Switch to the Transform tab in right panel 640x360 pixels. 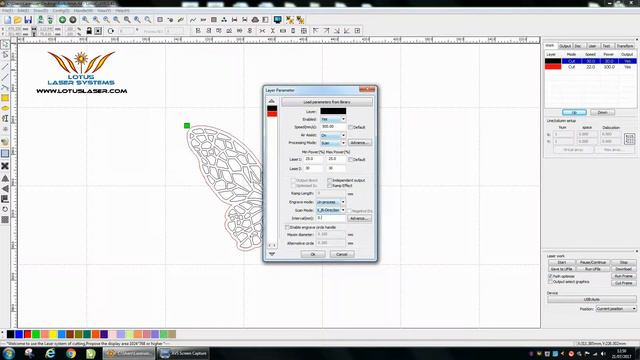625,46
